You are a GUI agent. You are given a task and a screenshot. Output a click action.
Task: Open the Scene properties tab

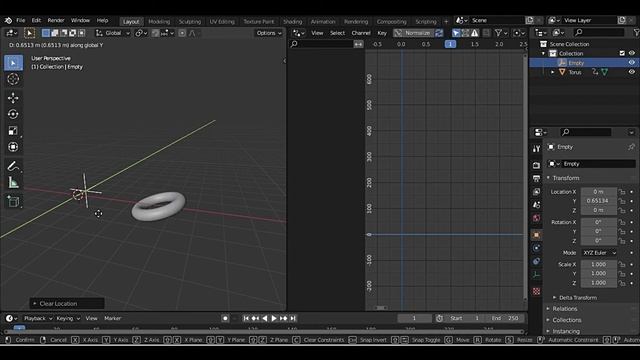coord(536,205)
